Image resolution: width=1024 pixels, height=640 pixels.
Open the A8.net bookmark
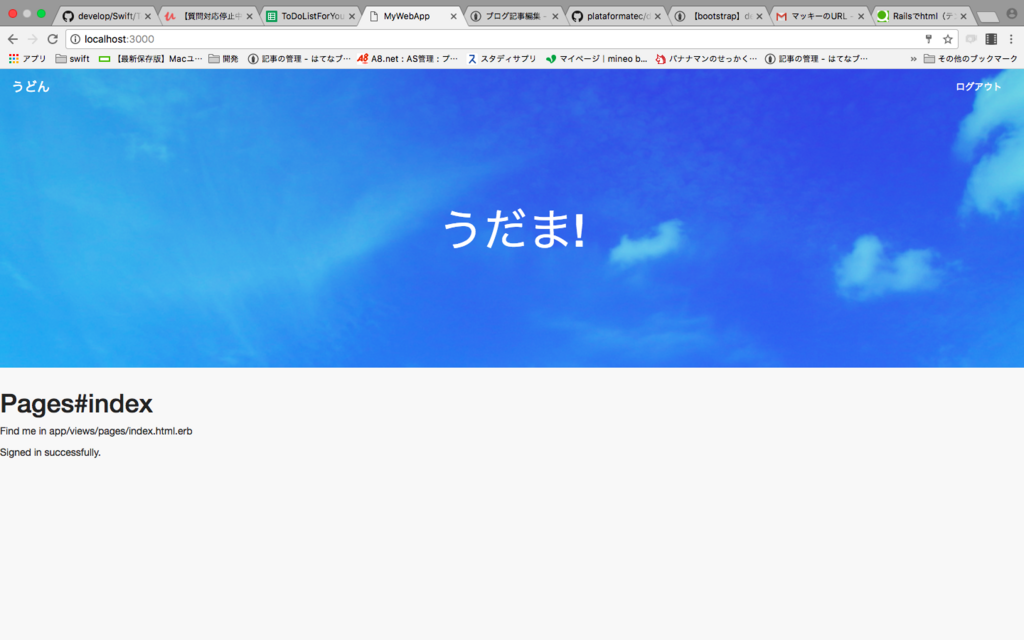point(408,59)
